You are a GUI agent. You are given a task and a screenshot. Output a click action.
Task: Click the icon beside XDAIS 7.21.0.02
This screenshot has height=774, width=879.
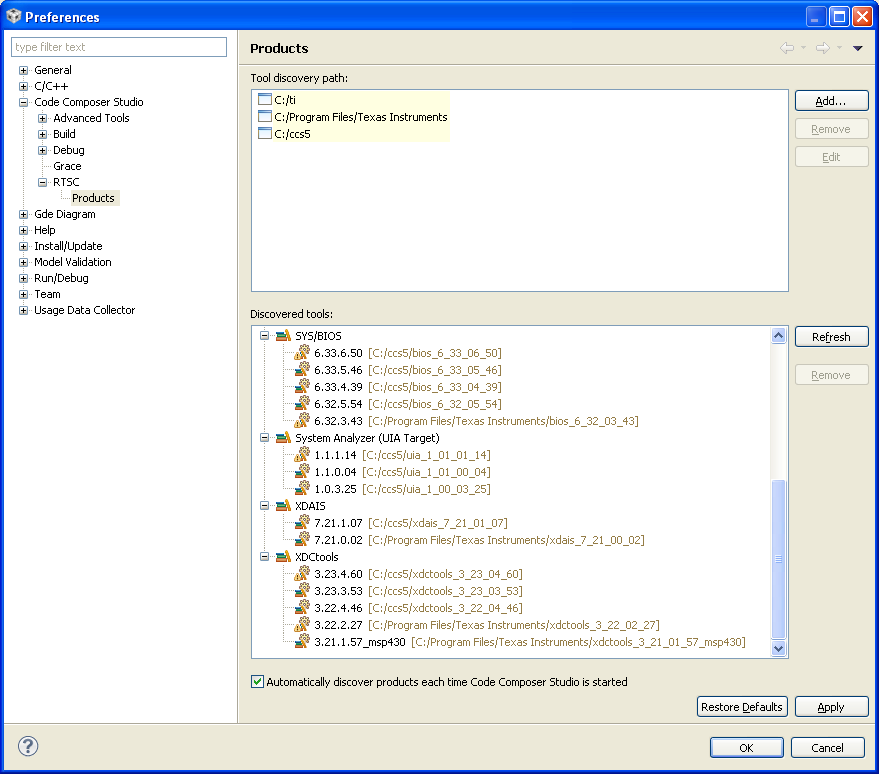click(x=302, y=539)
